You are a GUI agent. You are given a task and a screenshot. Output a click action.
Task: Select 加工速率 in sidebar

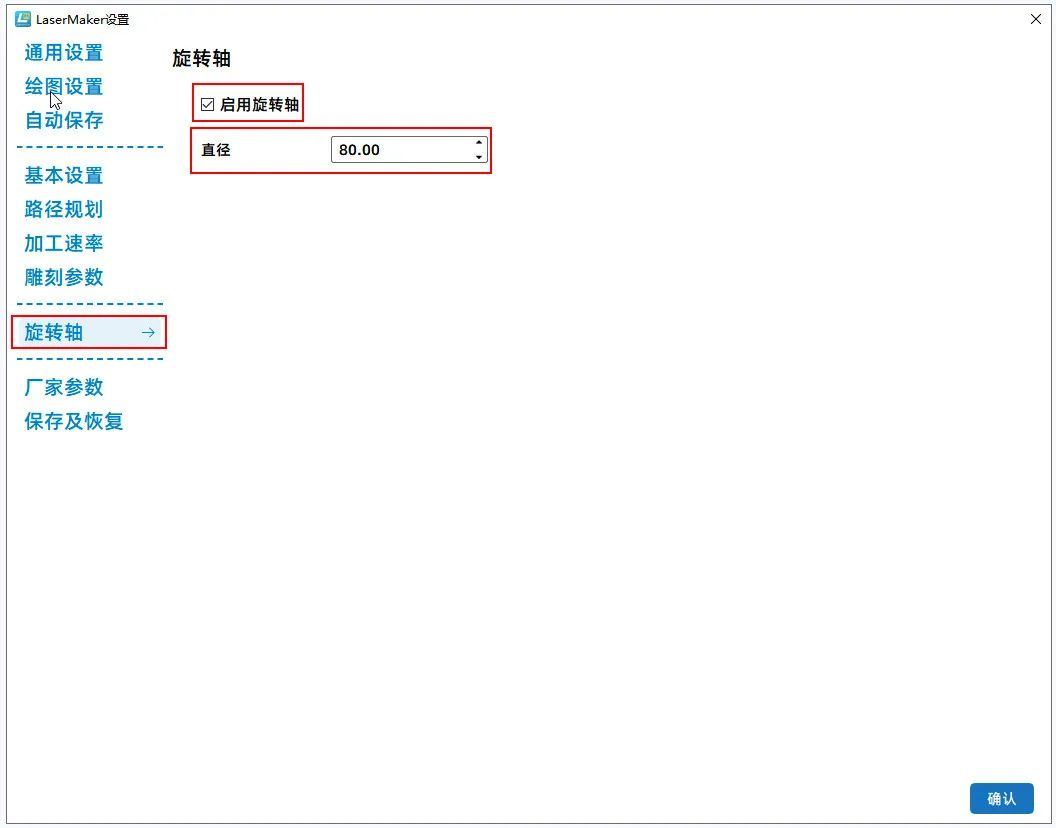click(64, 244)
